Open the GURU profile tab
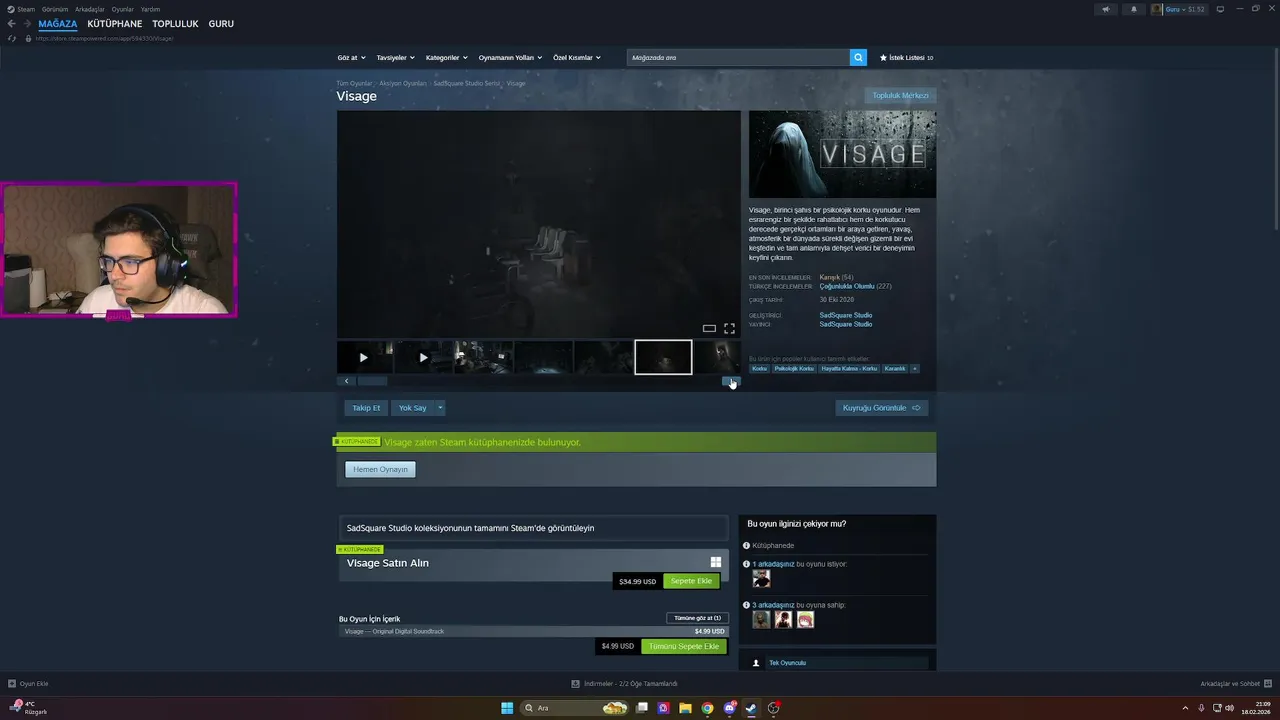Screen dimensions: 1280x720 [221, 24]
